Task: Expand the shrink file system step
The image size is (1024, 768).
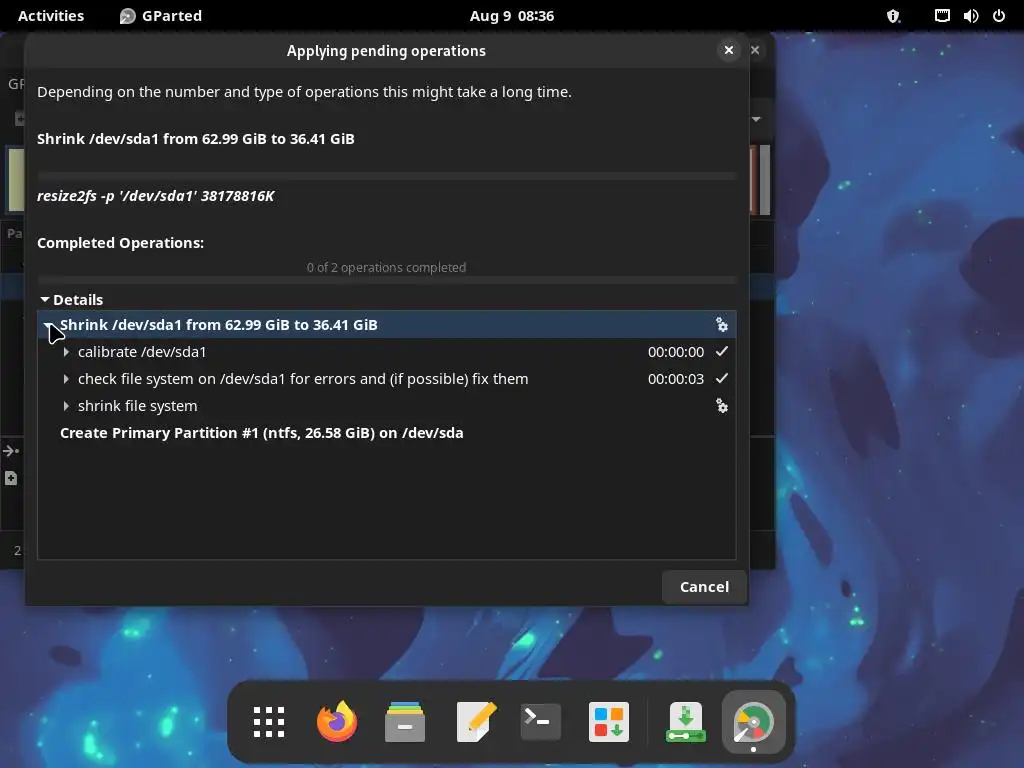Action: (66, 406)
